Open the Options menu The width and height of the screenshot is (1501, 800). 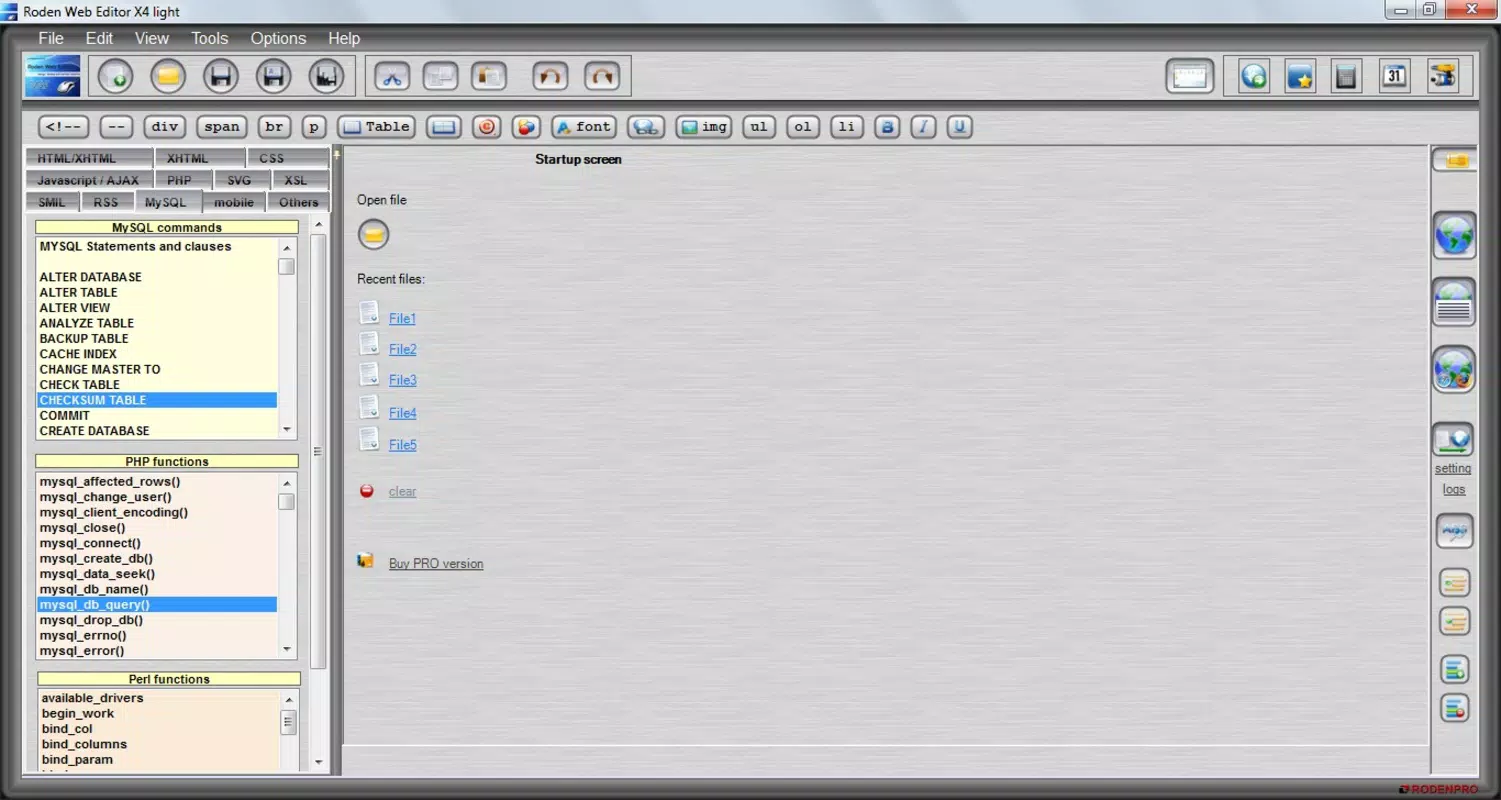click(x=278, y=38)
